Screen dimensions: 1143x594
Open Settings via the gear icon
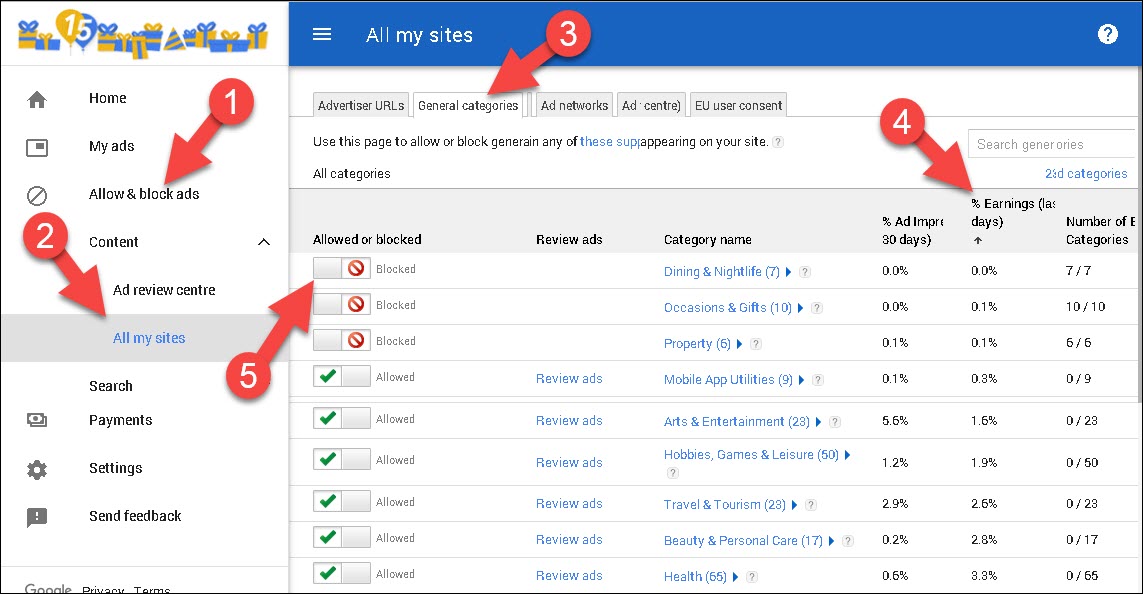37,469
